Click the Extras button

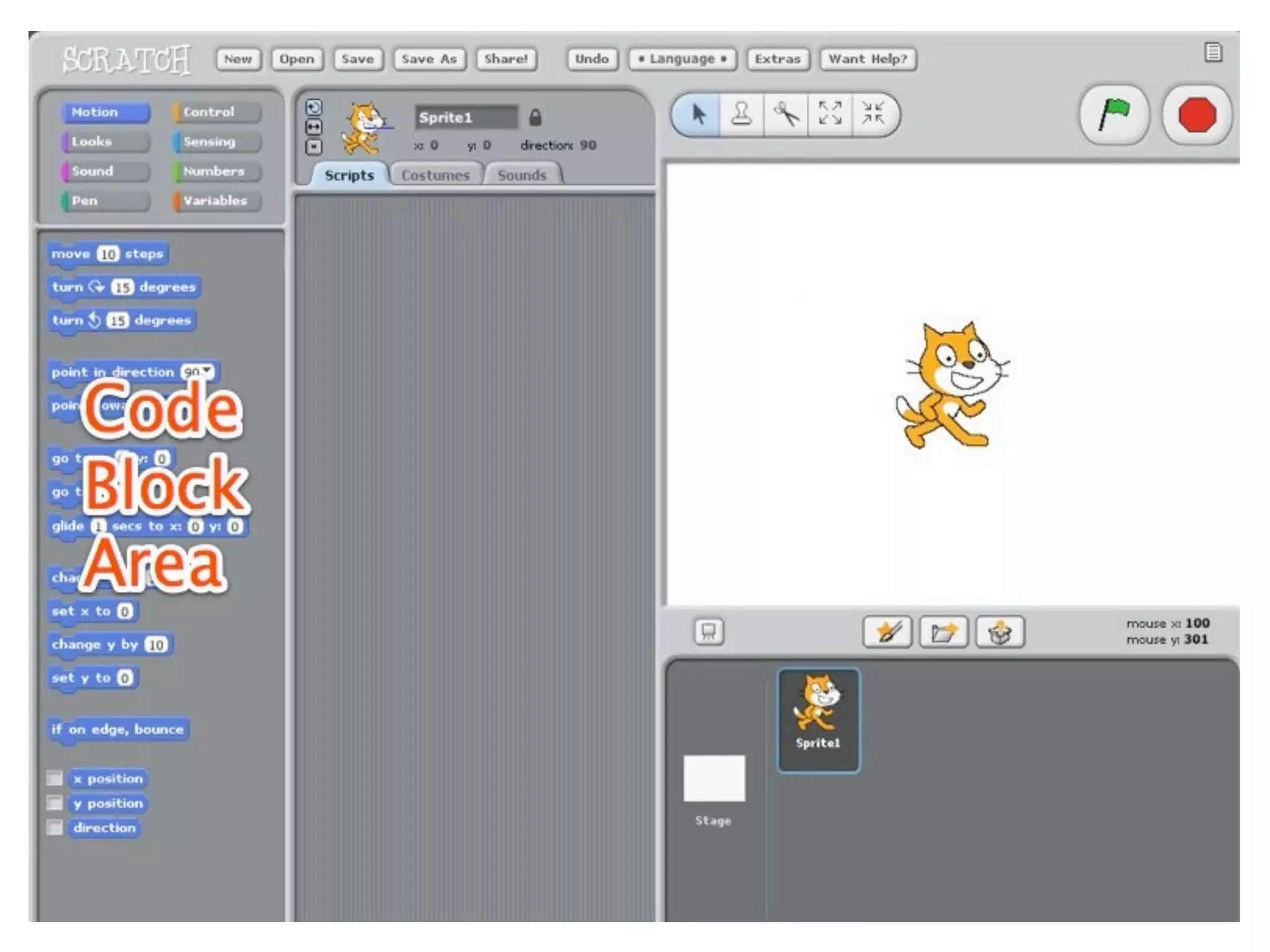[x=778, y=59]
